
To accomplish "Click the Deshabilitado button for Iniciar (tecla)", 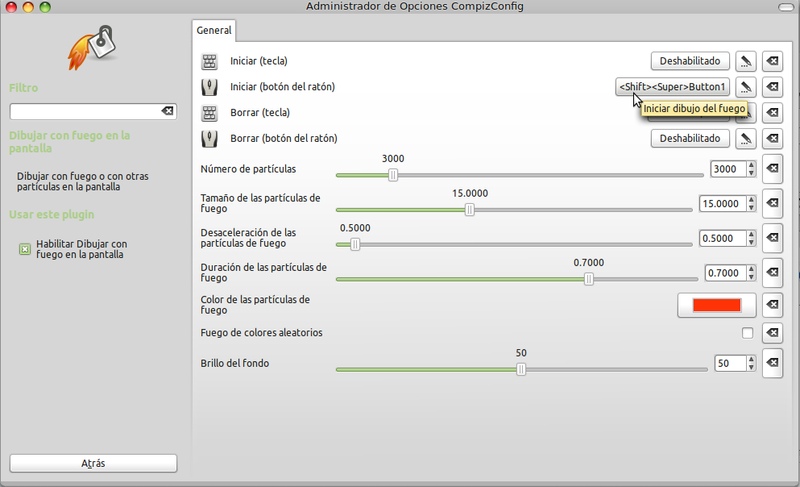I will (690, 62).
